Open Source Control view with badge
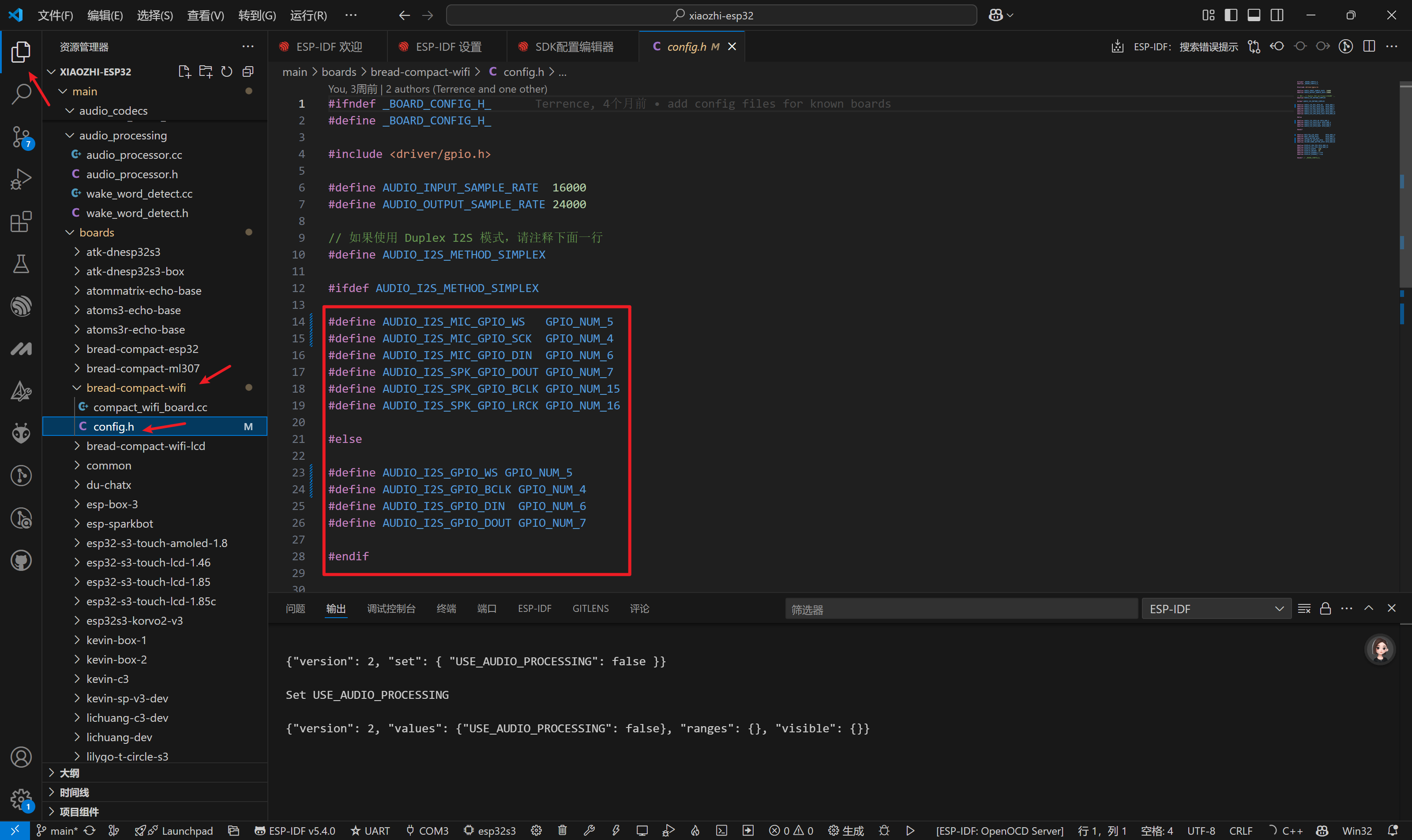 (21, 136)
